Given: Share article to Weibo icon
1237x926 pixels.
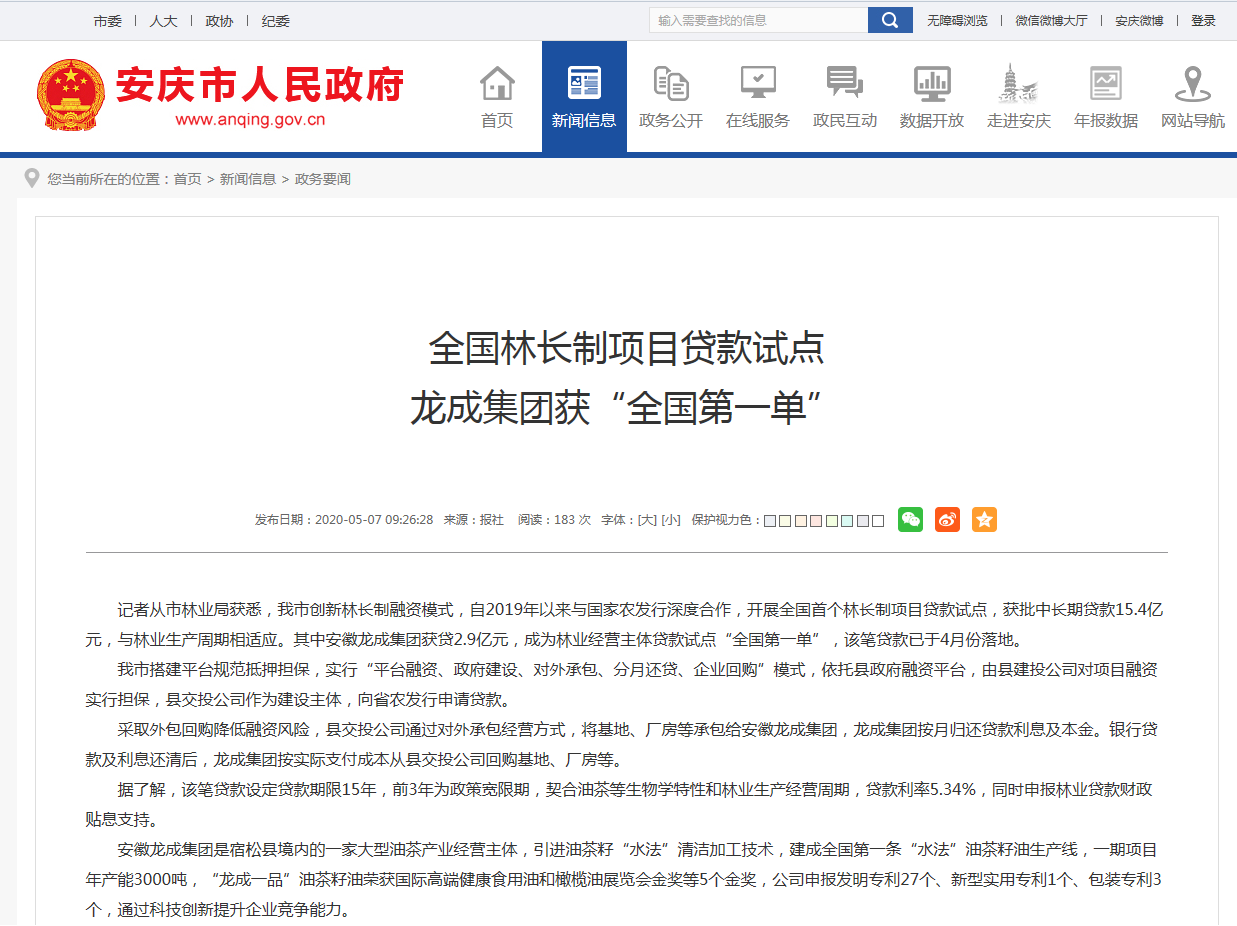Looking at the screenshot, I should [x=947, y=520].
